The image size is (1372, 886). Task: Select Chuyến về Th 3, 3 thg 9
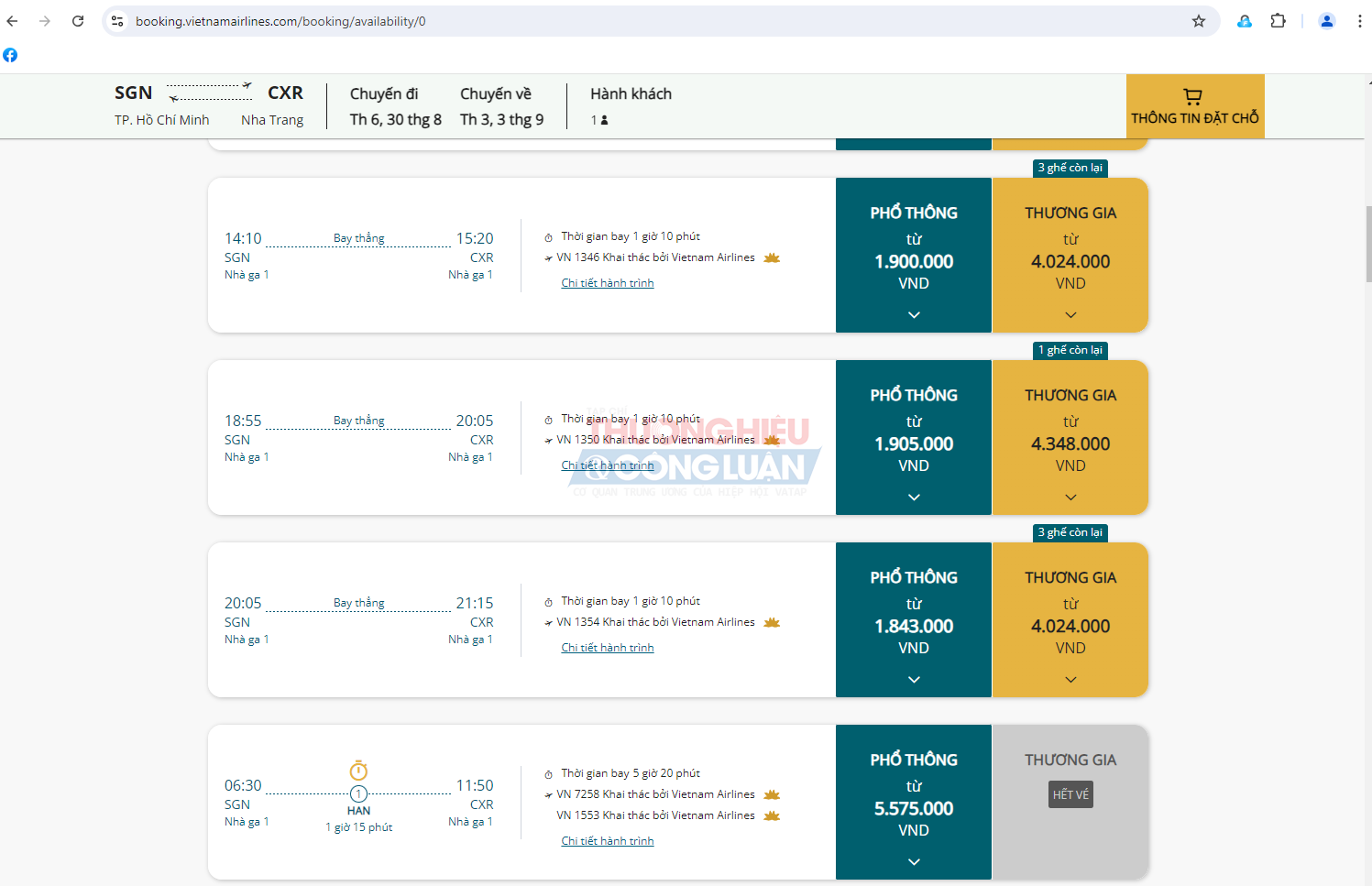point(501,106)
